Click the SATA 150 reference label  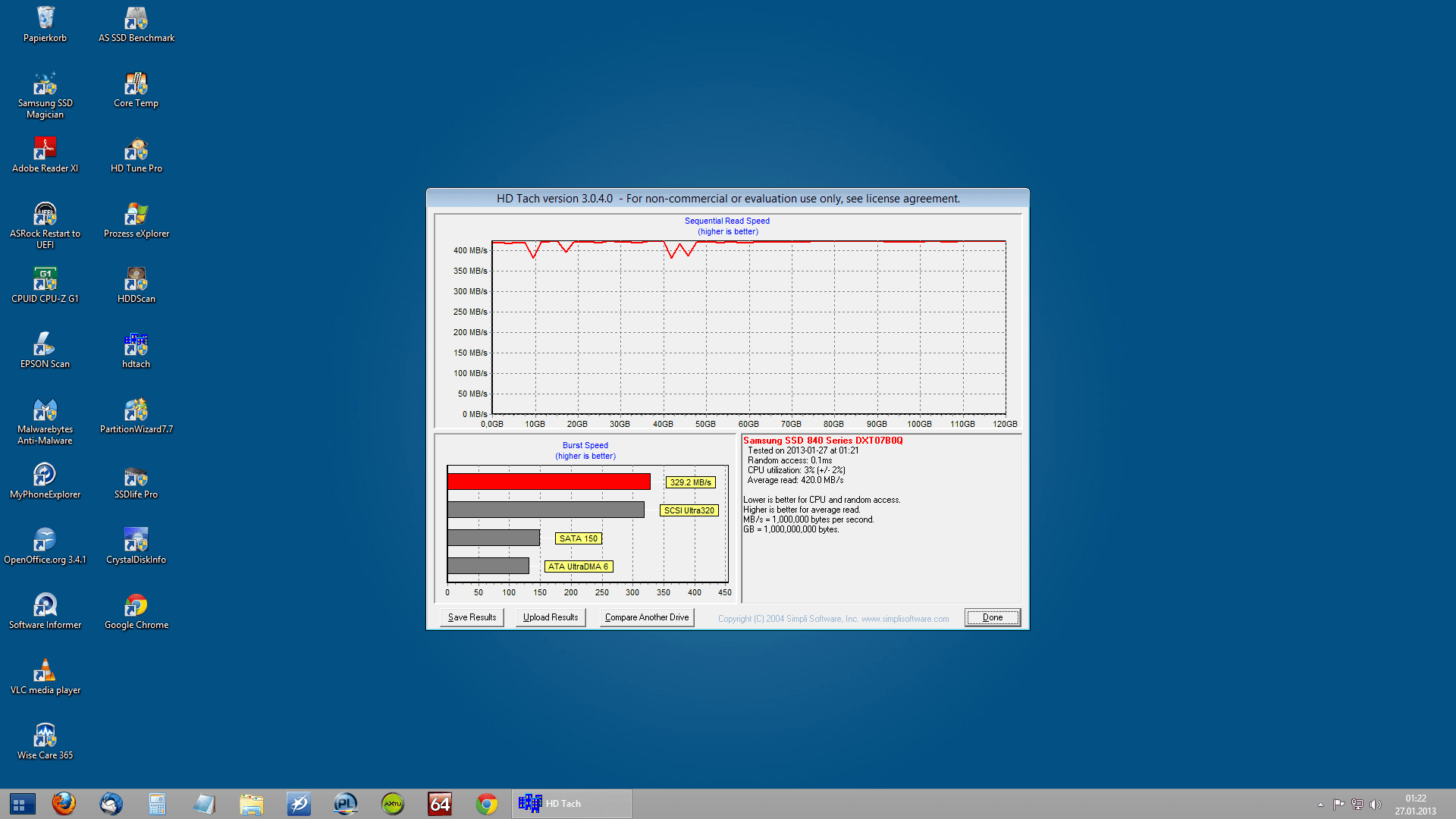tap(579, 538)
